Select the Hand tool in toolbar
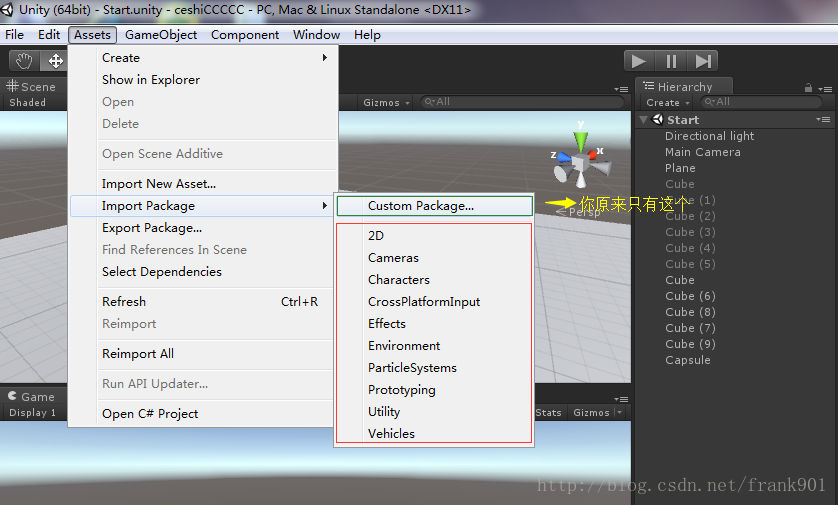Screen dimensions: 838x505 [24, 61]
